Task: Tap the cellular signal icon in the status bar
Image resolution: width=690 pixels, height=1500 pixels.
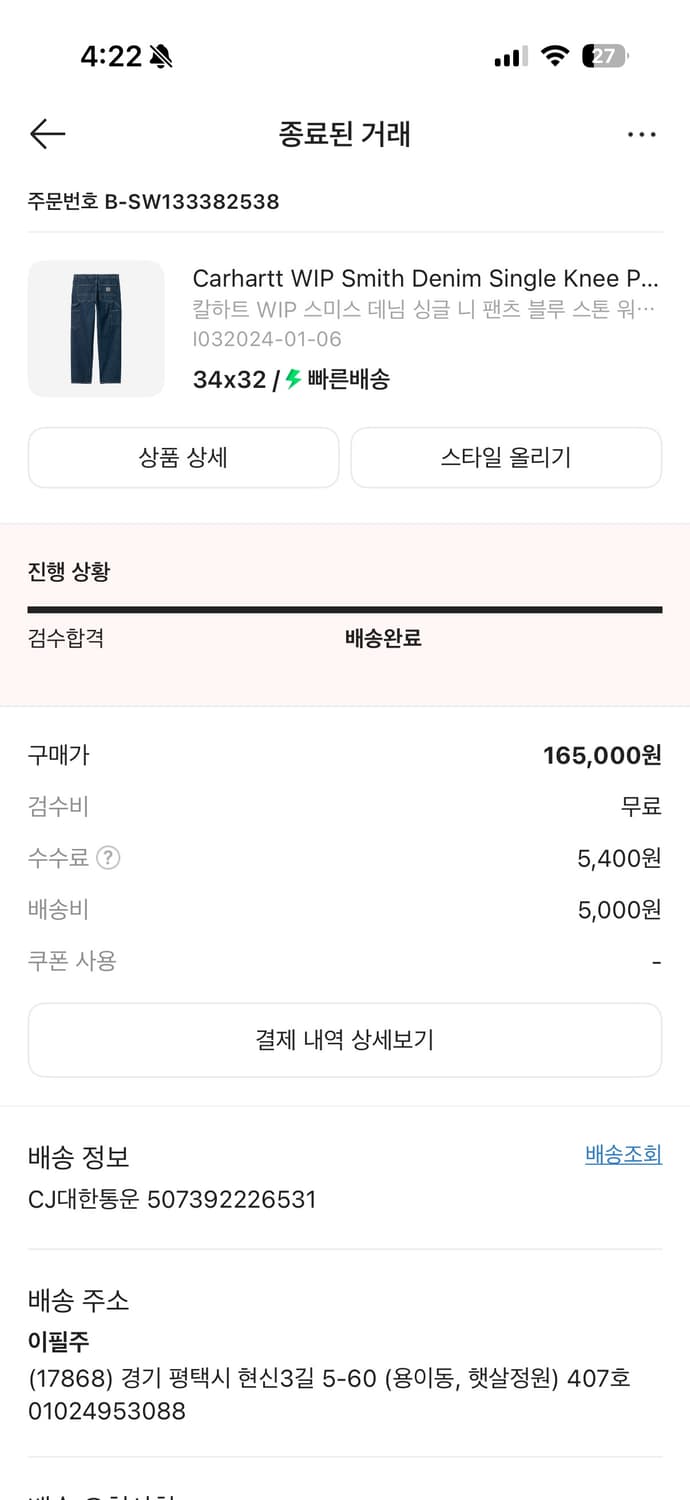Action: click(x=508, y=57)
